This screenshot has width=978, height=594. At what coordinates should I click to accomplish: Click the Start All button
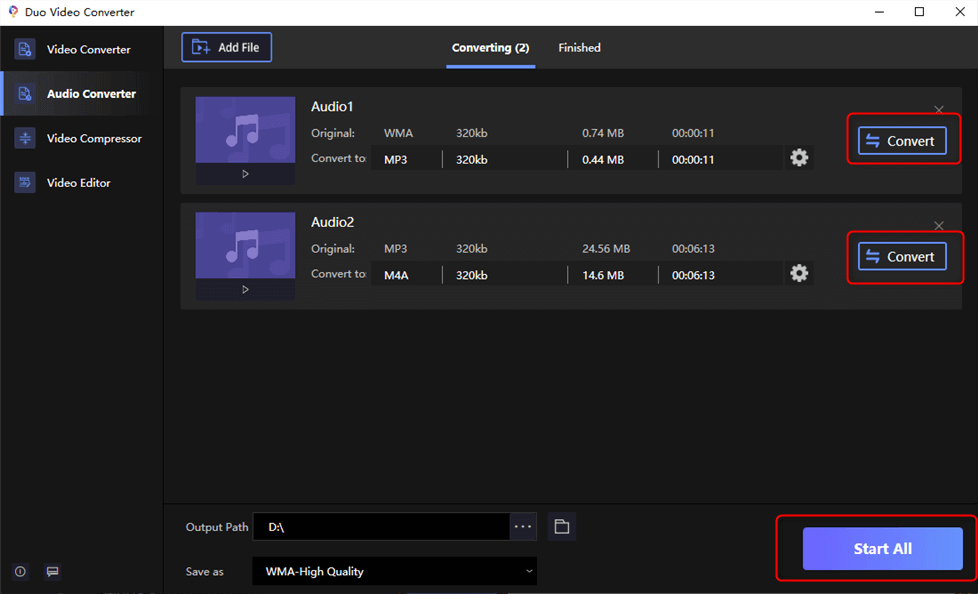pos(883,548)
